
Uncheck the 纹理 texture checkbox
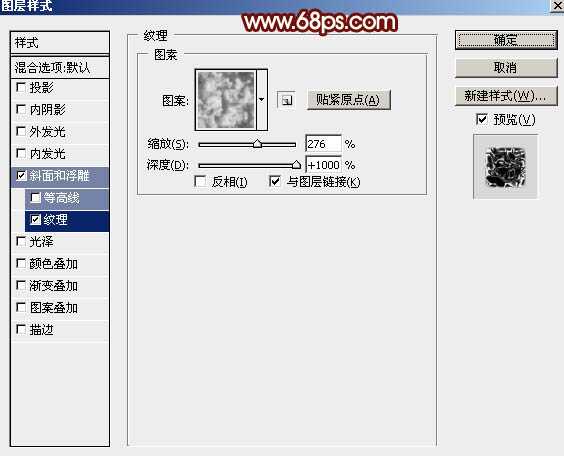[35, 220]
